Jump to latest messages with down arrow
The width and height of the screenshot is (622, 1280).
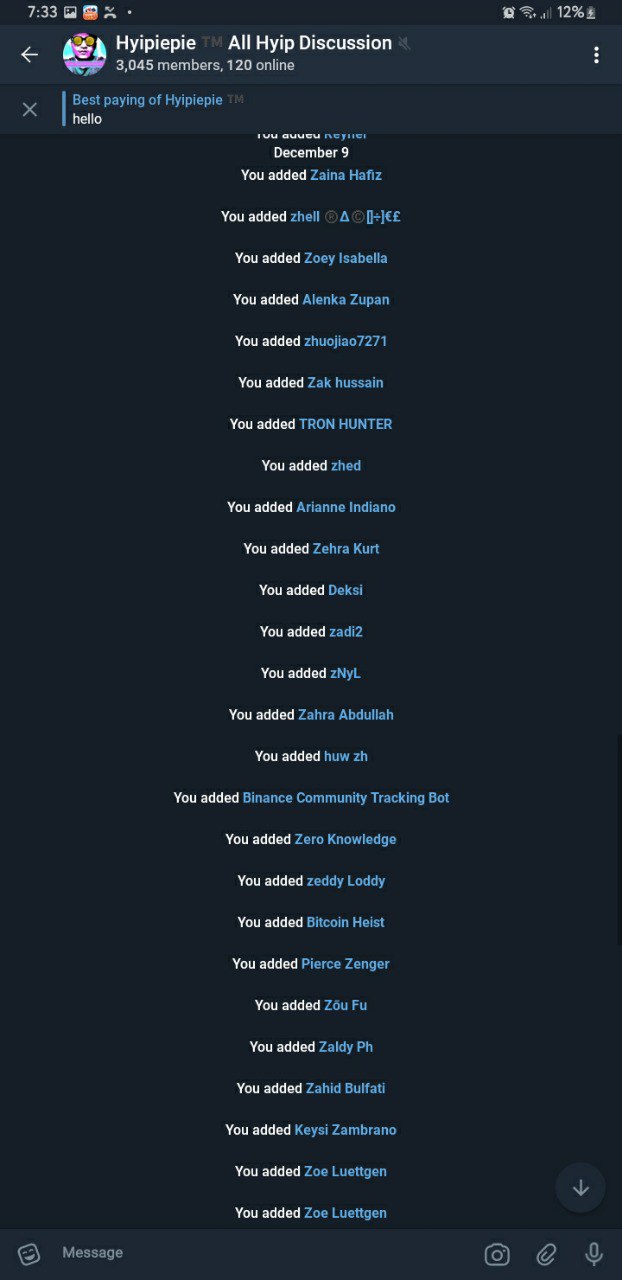tap(580, 1188)
